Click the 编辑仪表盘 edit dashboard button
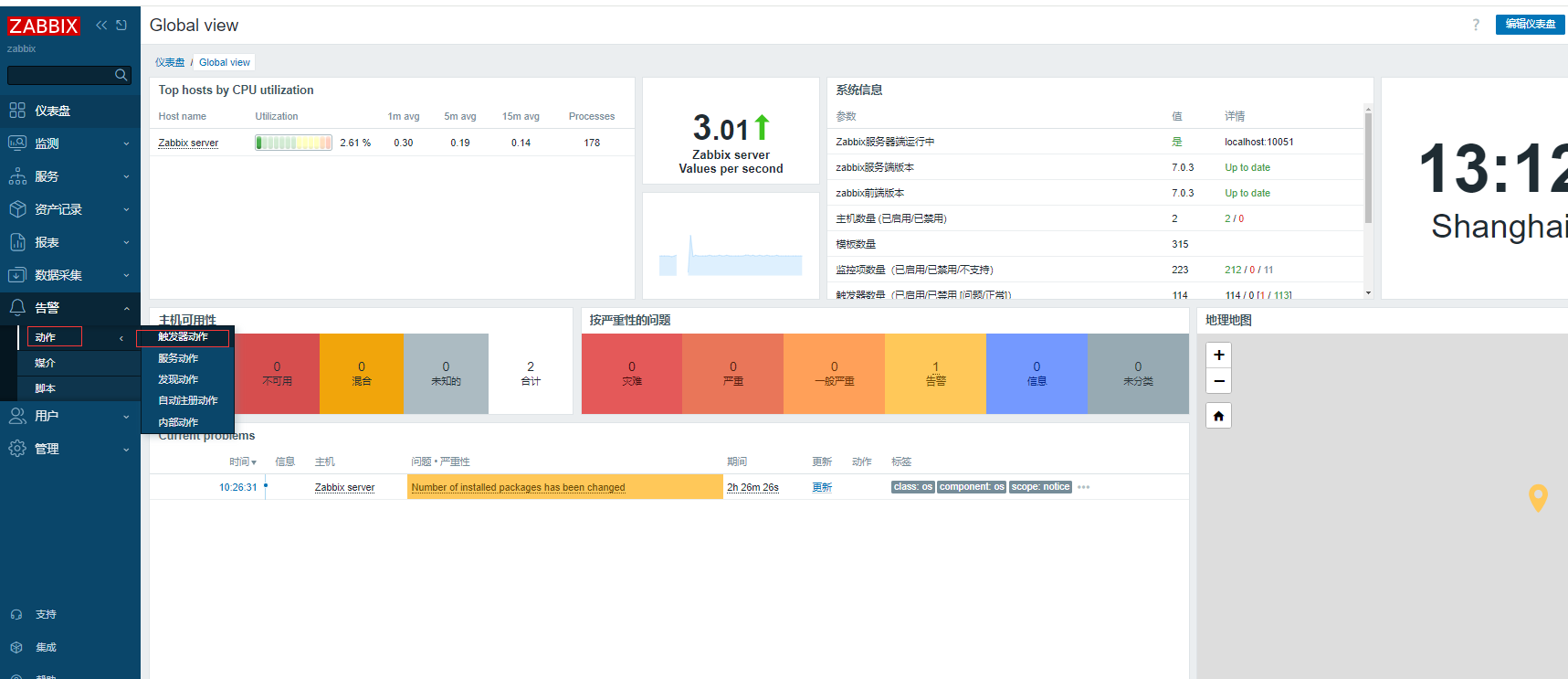The height and width of the screenshot is (679, 1568). 1531,24
